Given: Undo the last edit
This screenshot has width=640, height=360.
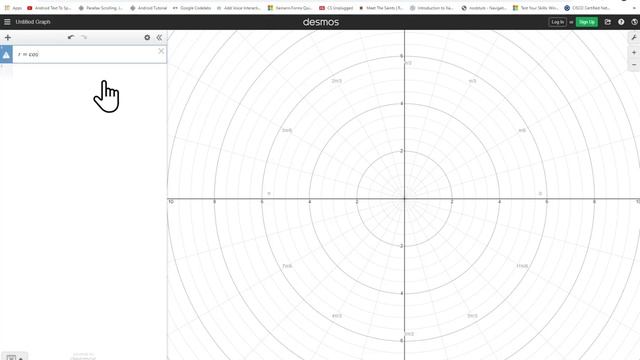Looking at the screenshot, I should tap(71, 37).
